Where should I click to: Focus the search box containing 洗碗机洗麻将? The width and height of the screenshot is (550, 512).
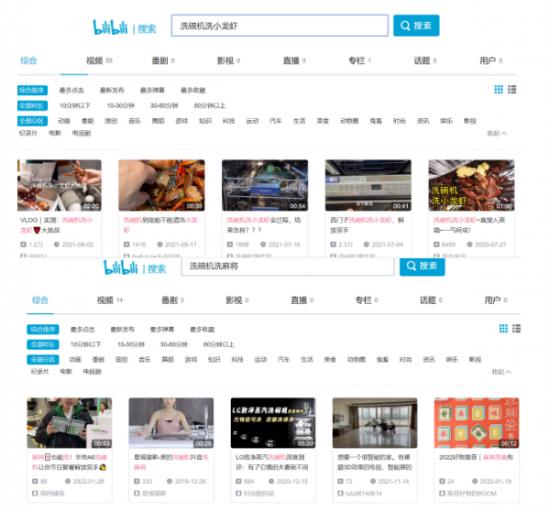pos(287,266)
